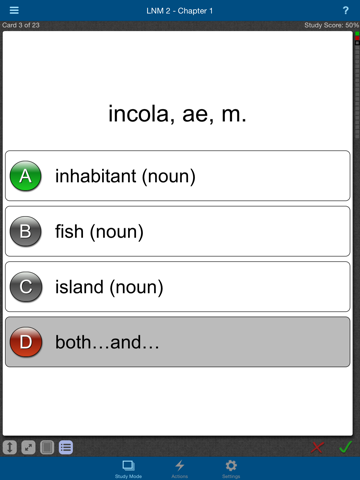The height and width of the screenshot is (480, 360).
Task: Open the hamburger menu icon
Action: 14,10
